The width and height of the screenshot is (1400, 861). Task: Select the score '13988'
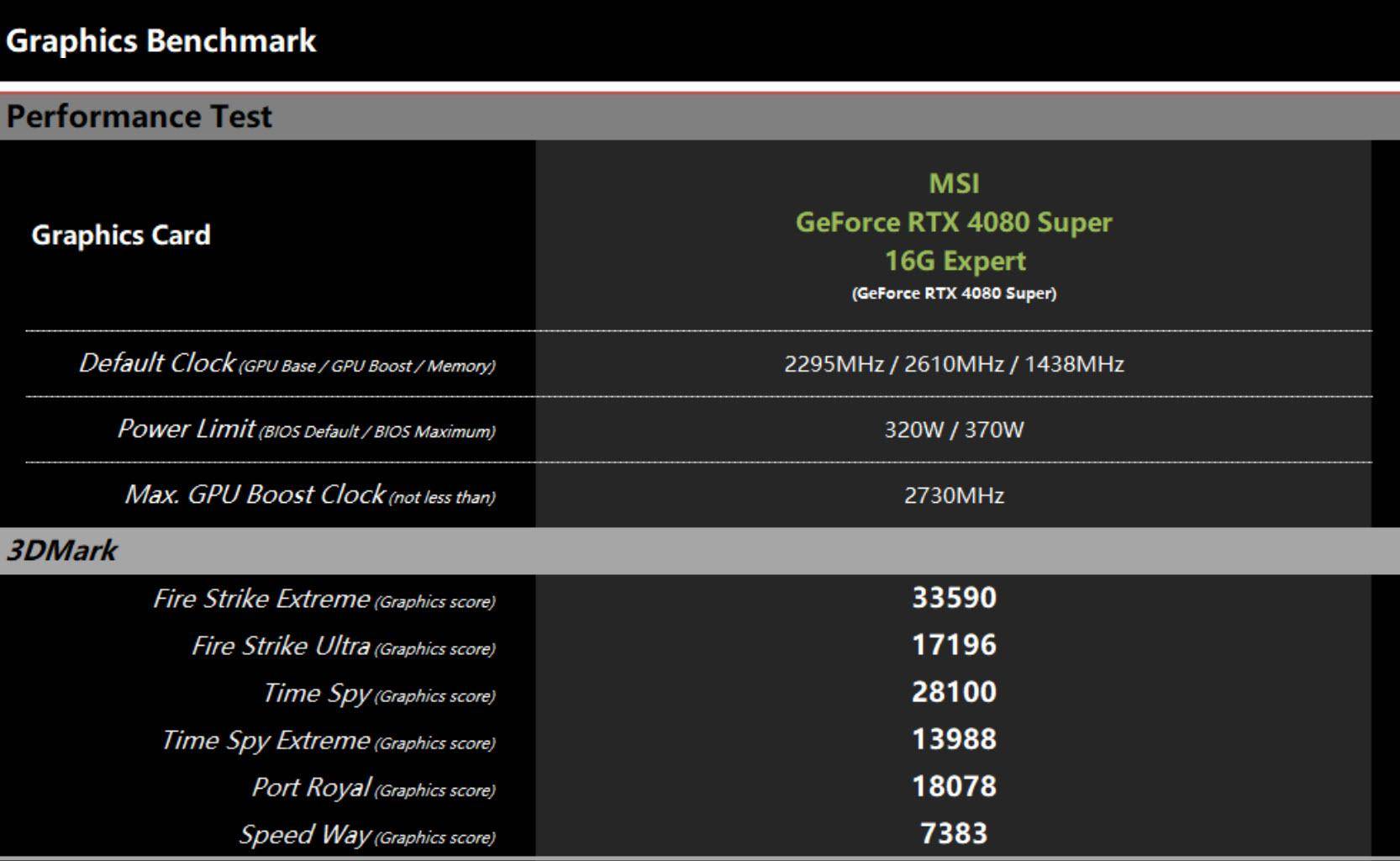954,739
